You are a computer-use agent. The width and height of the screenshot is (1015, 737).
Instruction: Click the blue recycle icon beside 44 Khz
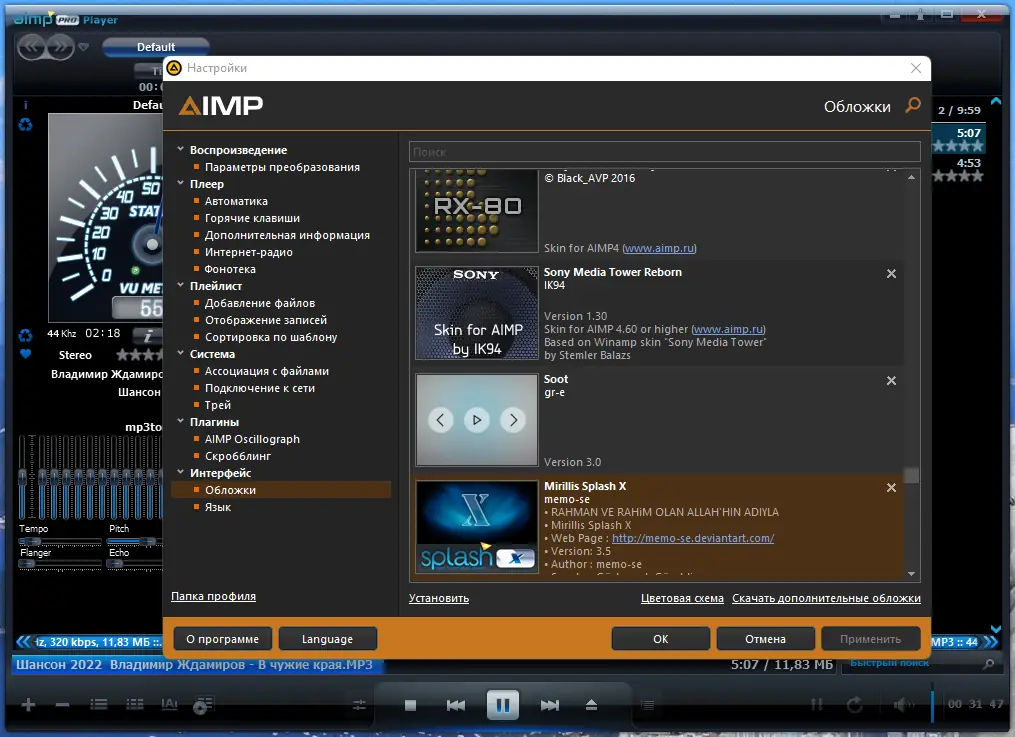[x=25, y=335]
